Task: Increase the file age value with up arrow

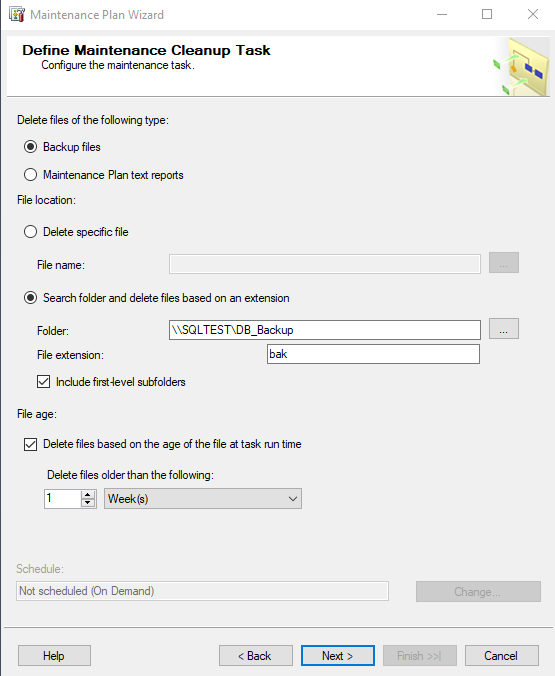Action: 88,494
